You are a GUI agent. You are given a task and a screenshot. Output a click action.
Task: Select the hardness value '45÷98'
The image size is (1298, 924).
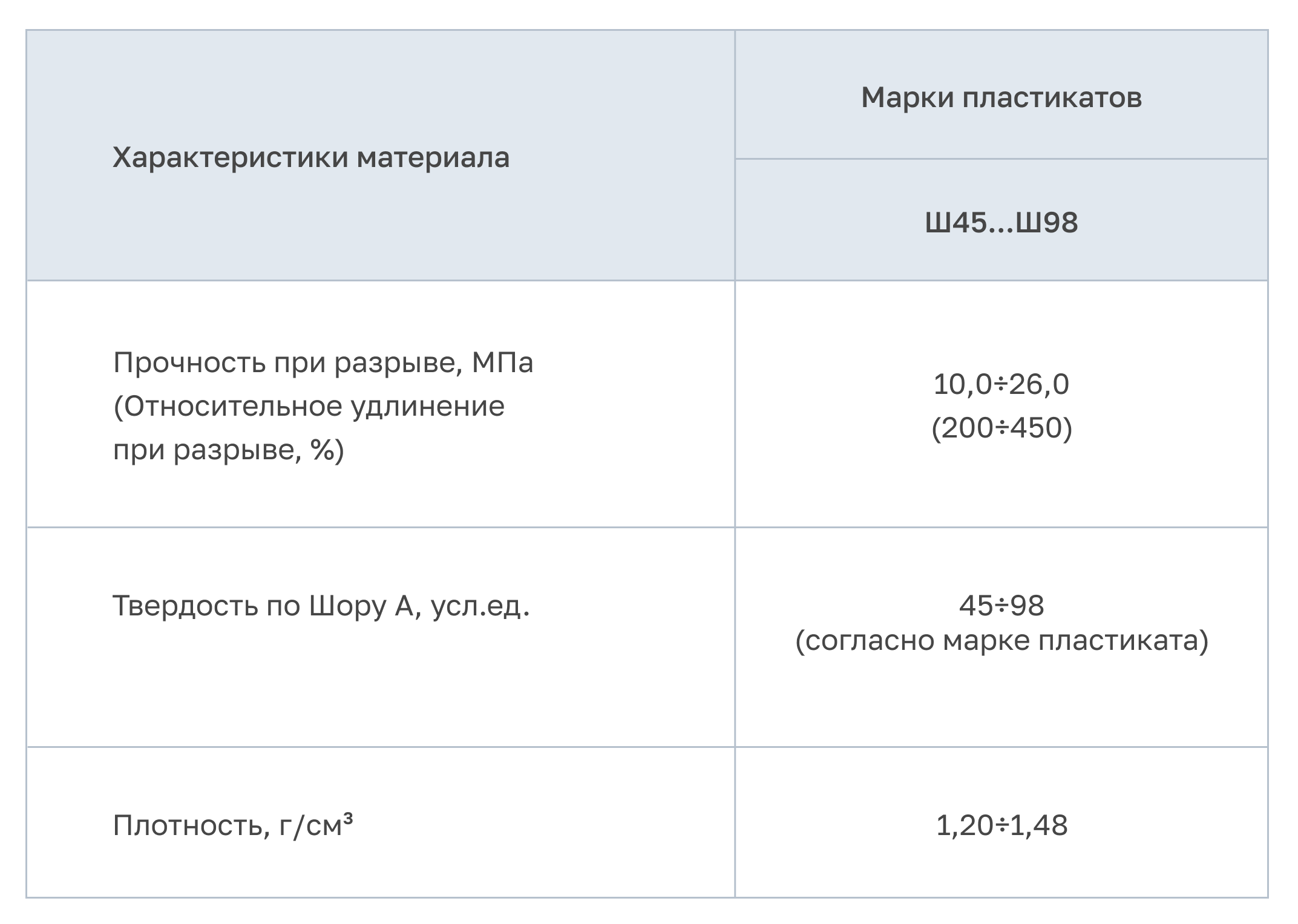tap(1001, 605)
